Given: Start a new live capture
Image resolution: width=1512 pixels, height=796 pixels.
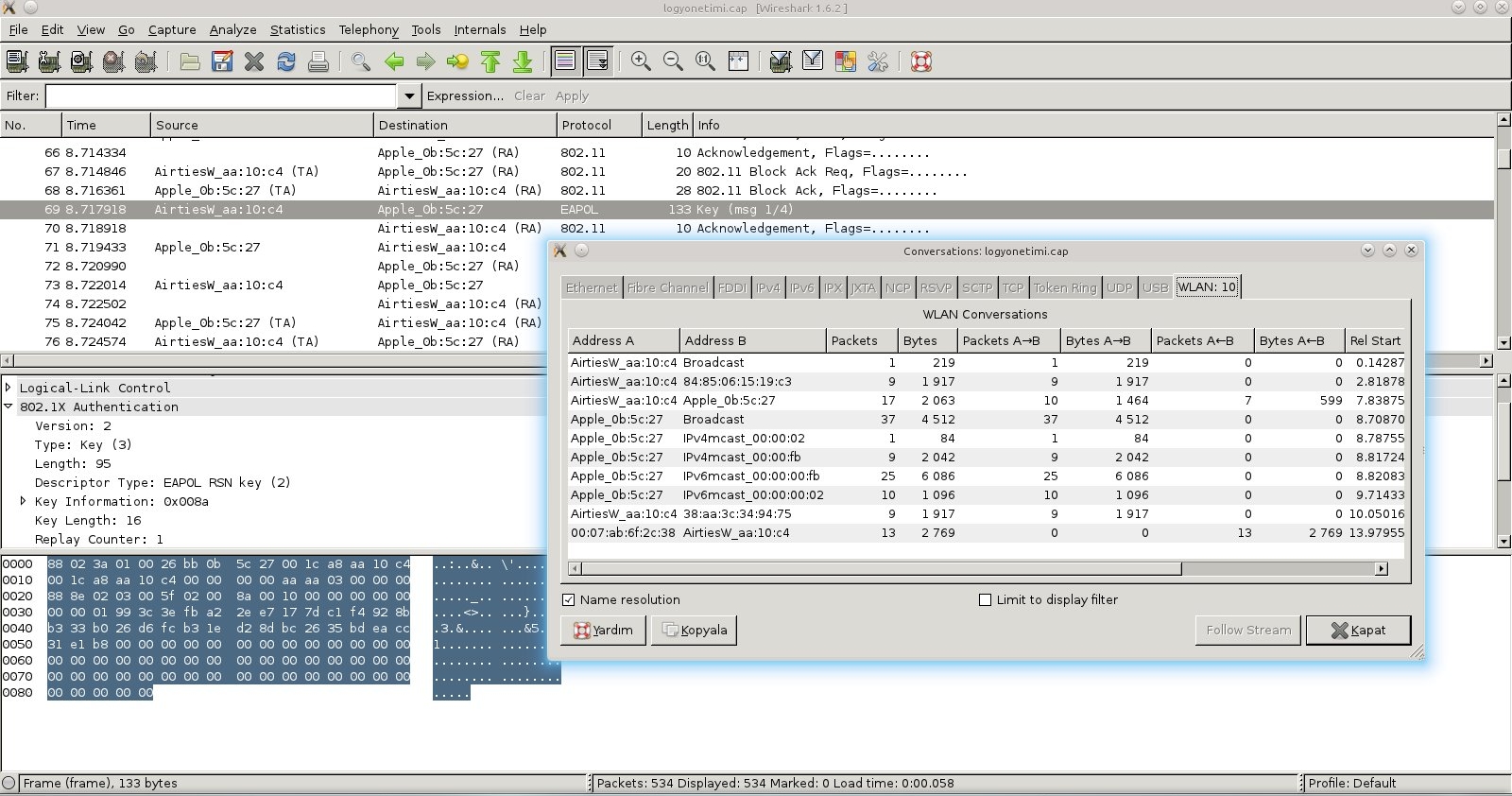Looking at the screenshot, I should pos(81,61).
